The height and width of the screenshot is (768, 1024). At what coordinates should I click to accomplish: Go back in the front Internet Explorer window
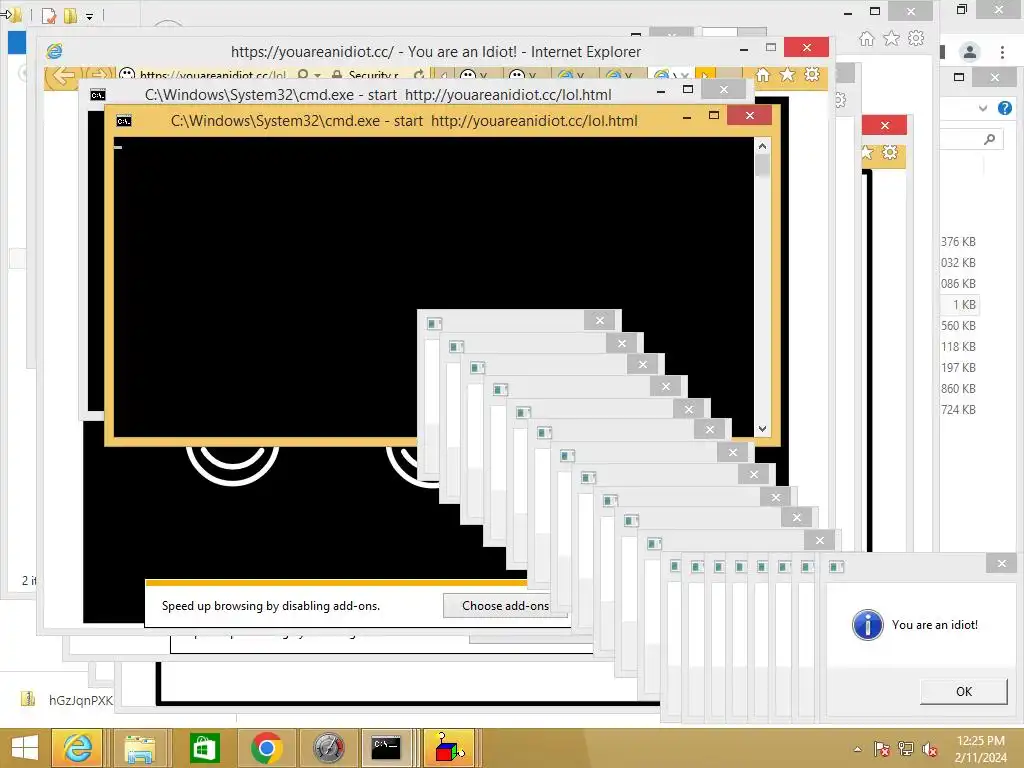[63, 75]
